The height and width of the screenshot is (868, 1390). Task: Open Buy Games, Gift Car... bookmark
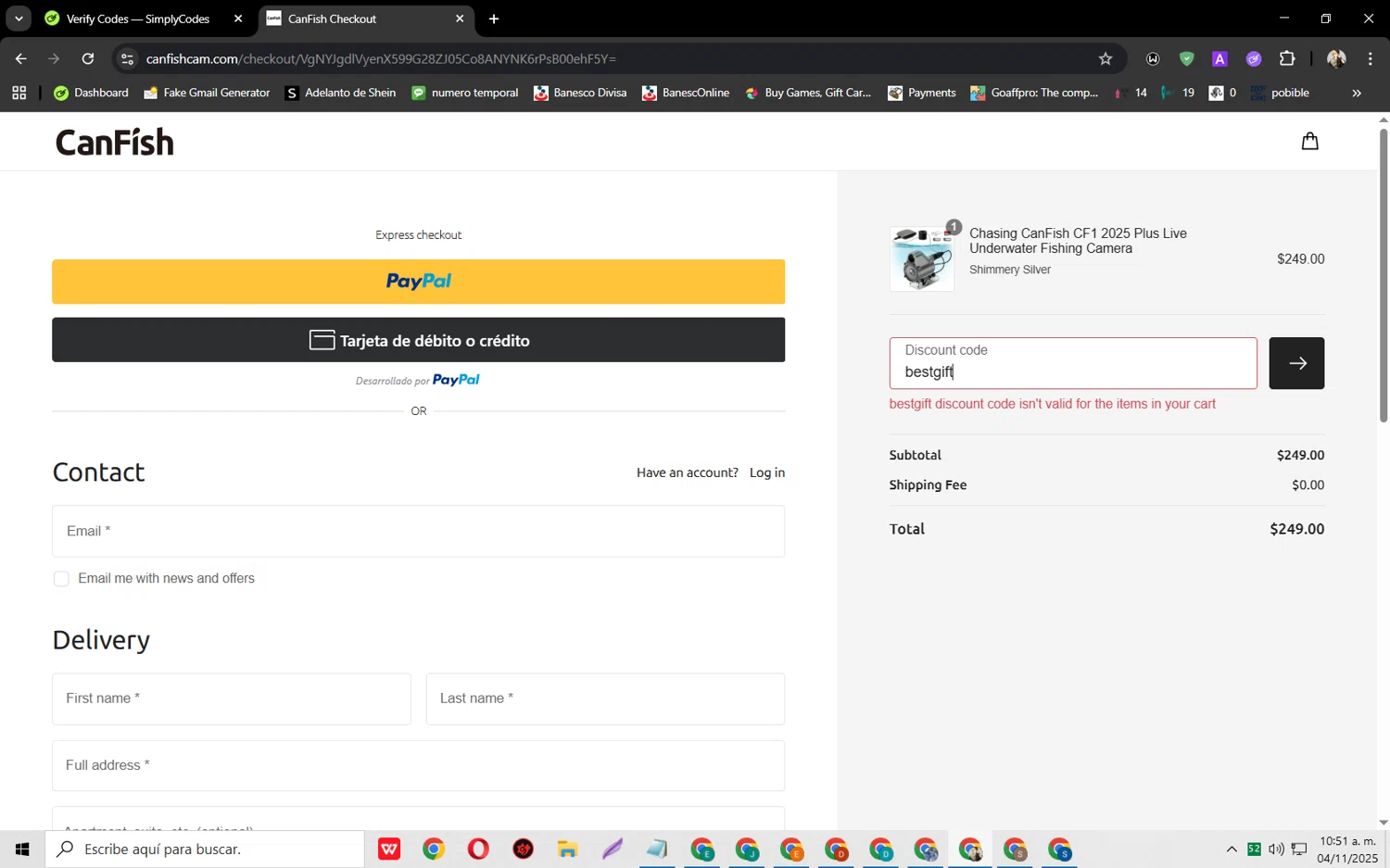point(807,93)
